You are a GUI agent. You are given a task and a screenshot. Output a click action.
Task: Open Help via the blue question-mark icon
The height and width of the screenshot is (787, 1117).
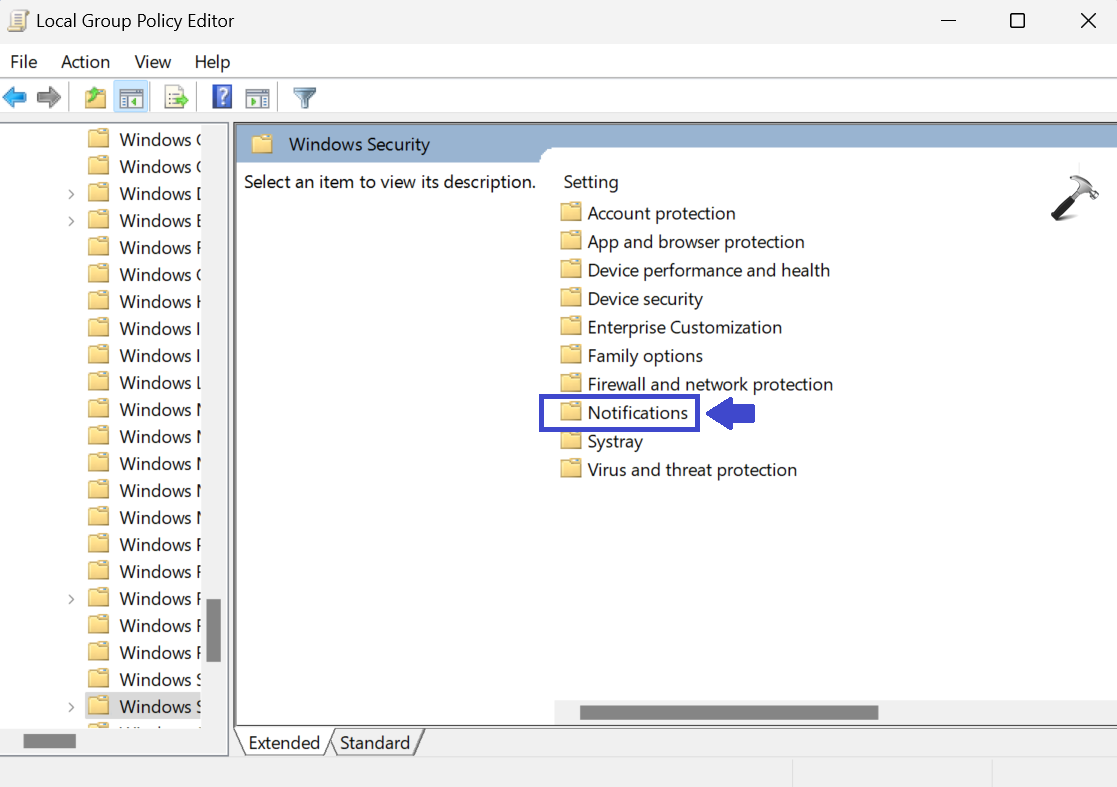(222, 97)
